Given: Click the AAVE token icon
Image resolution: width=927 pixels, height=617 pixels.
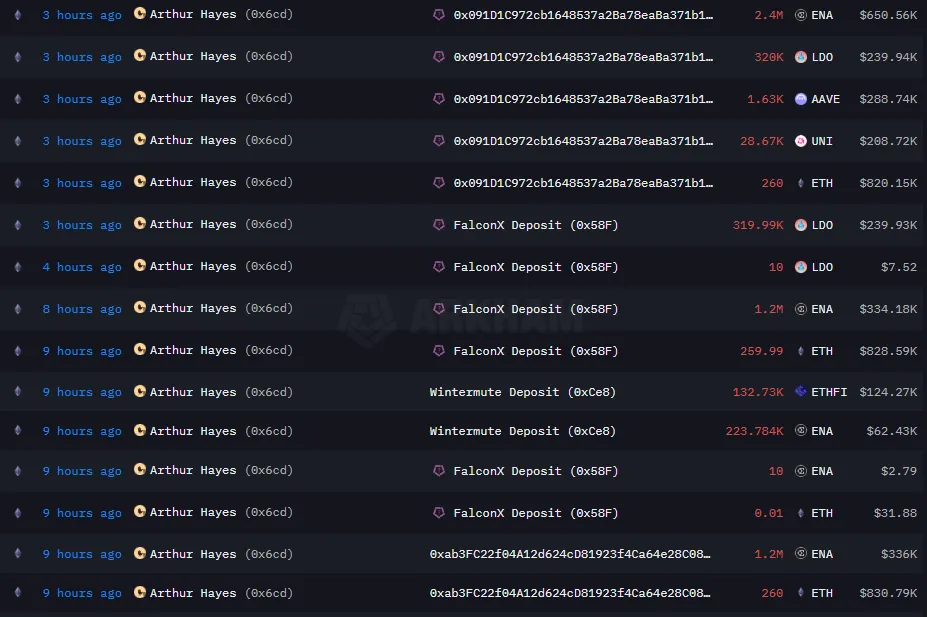Looking at the screenshot, I should (x=801, y=99).
